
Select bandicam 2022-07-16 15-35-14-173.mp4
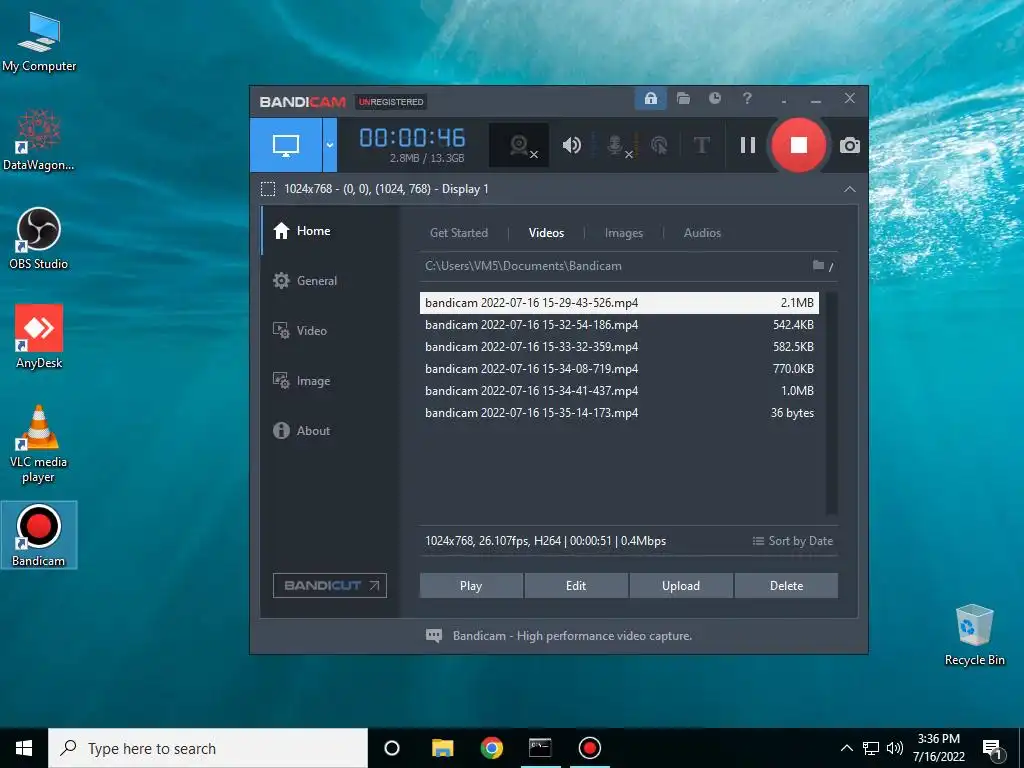coord(619,413)
